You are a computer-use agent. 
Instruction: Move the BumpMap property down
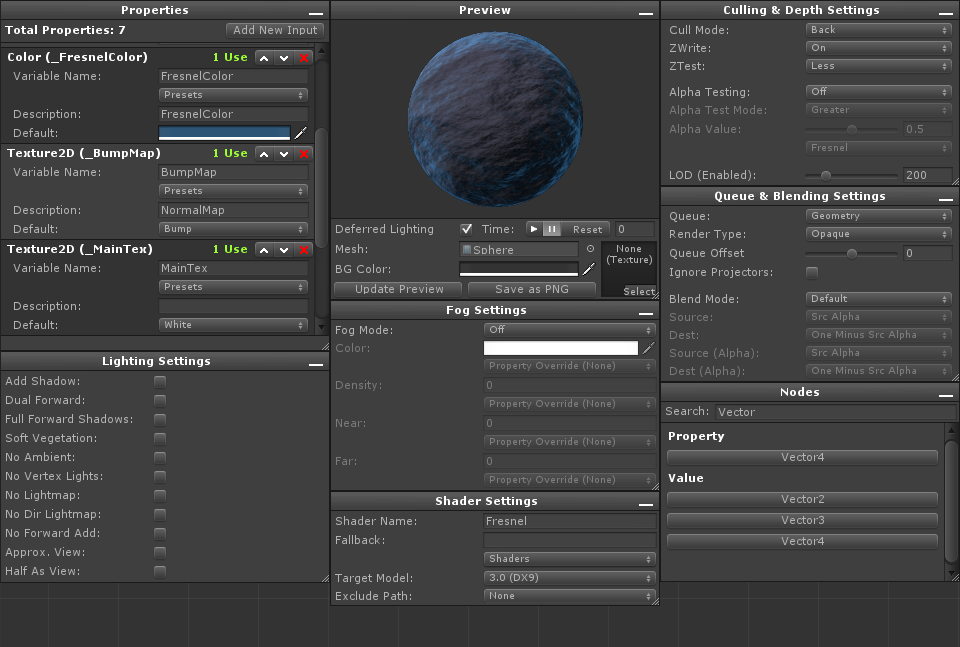tap(284, 154)
